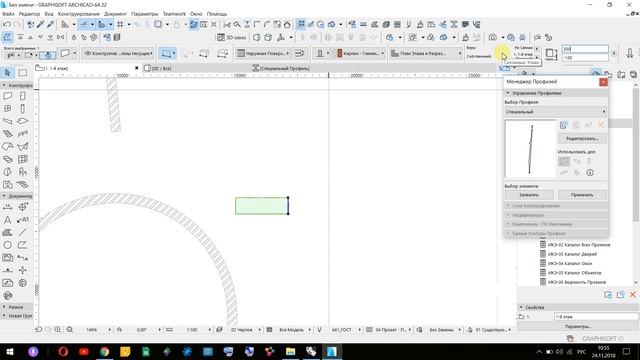Click the story name field in Properties
This screenshot has width=640, height=360.
click(596, 317)
